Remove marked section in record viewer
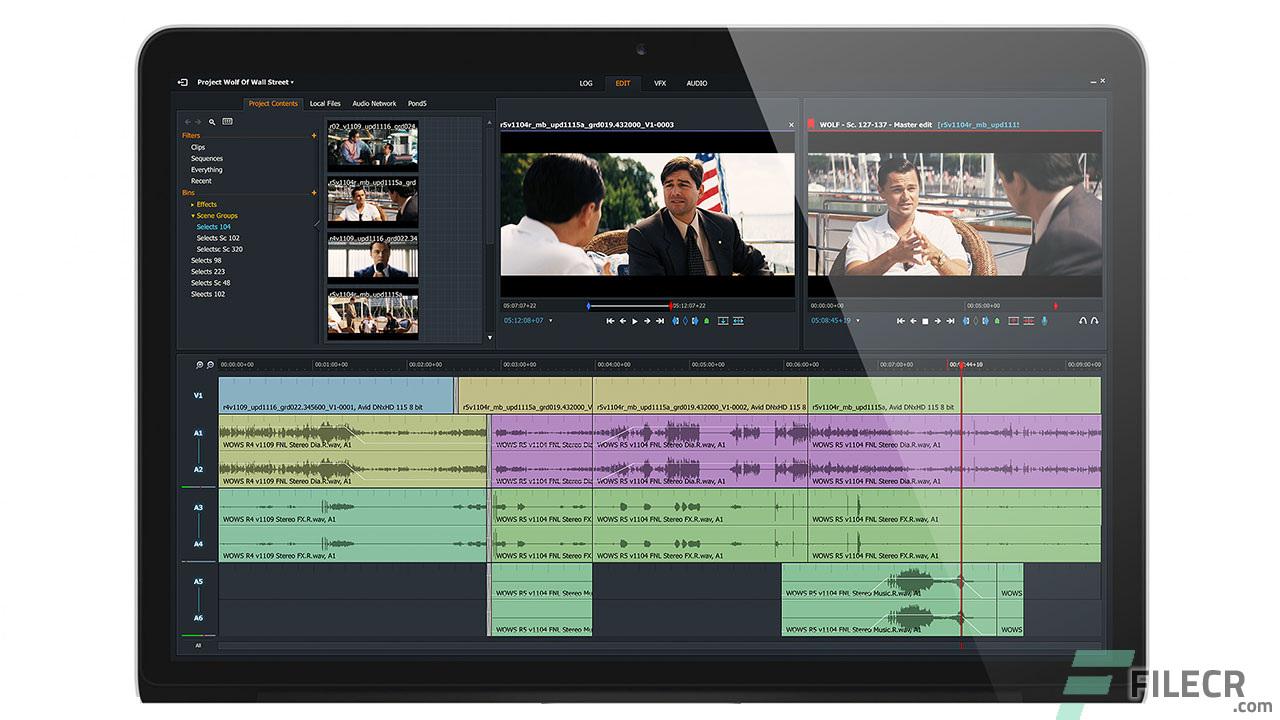 pyautogui.click(x=1013, y=321)
